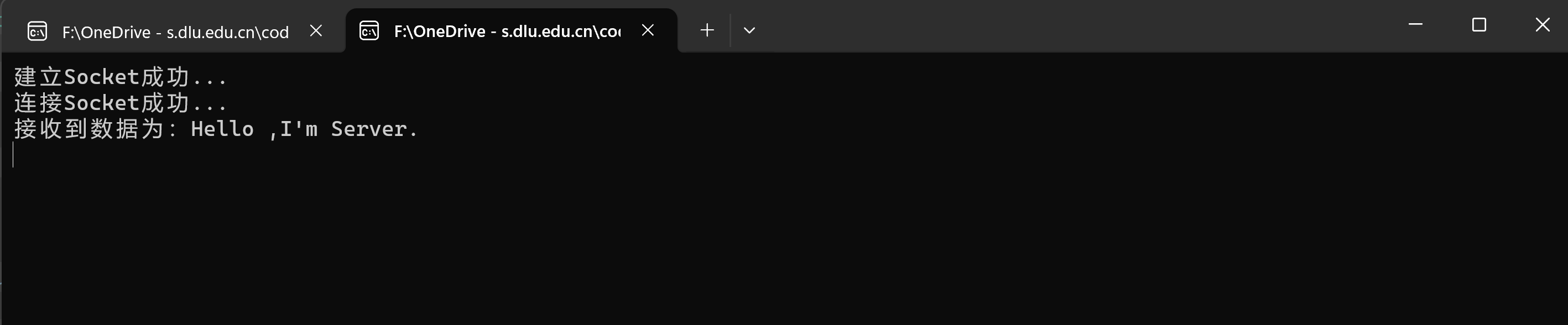Click the word "Socket" in the first output line
1568x325 pixels.
pos(102,77)
